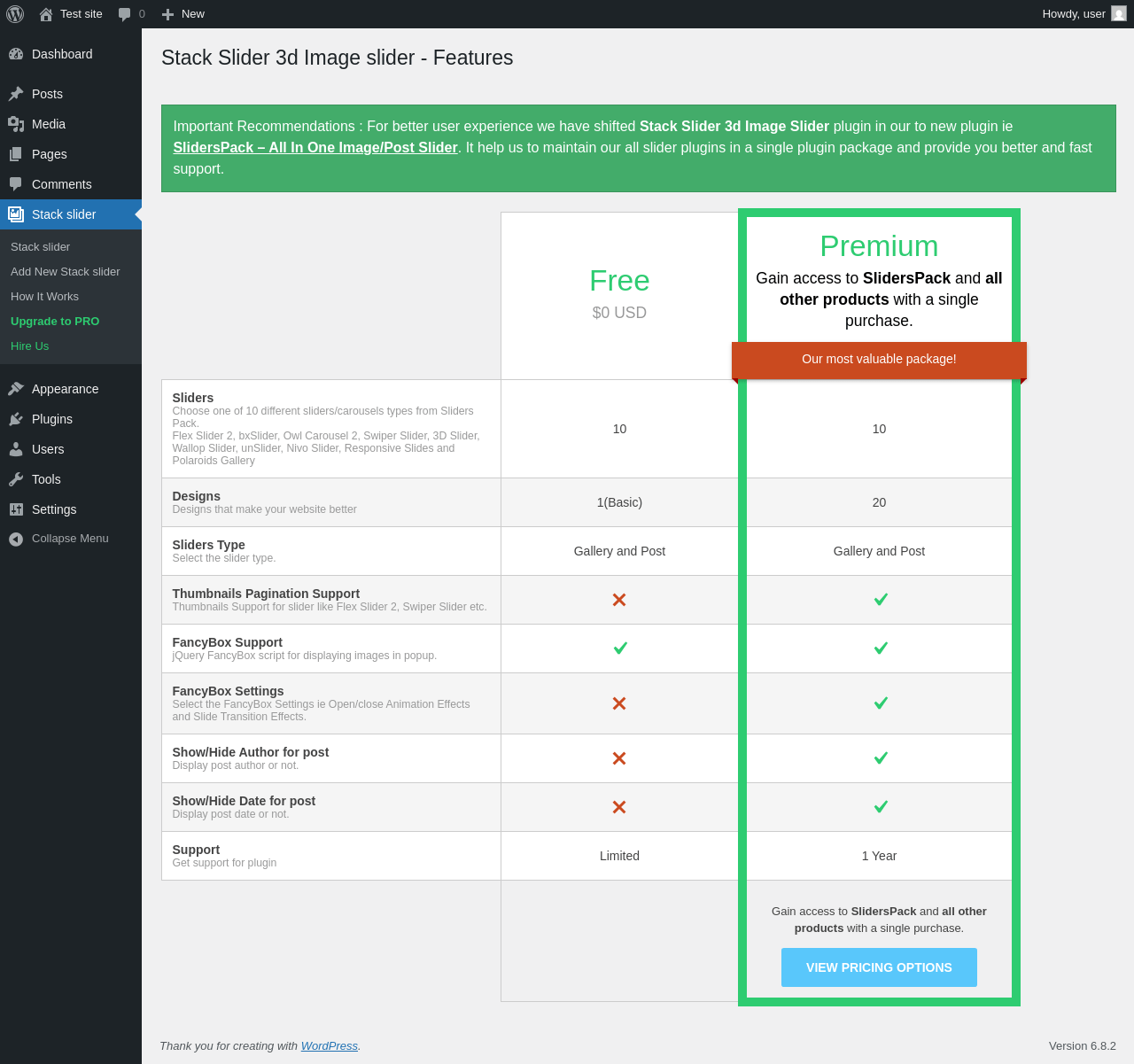This screenshot has height=1064, width=1134.
Task: Click the Dashboard gauge icon
Action: click(16, 54)
